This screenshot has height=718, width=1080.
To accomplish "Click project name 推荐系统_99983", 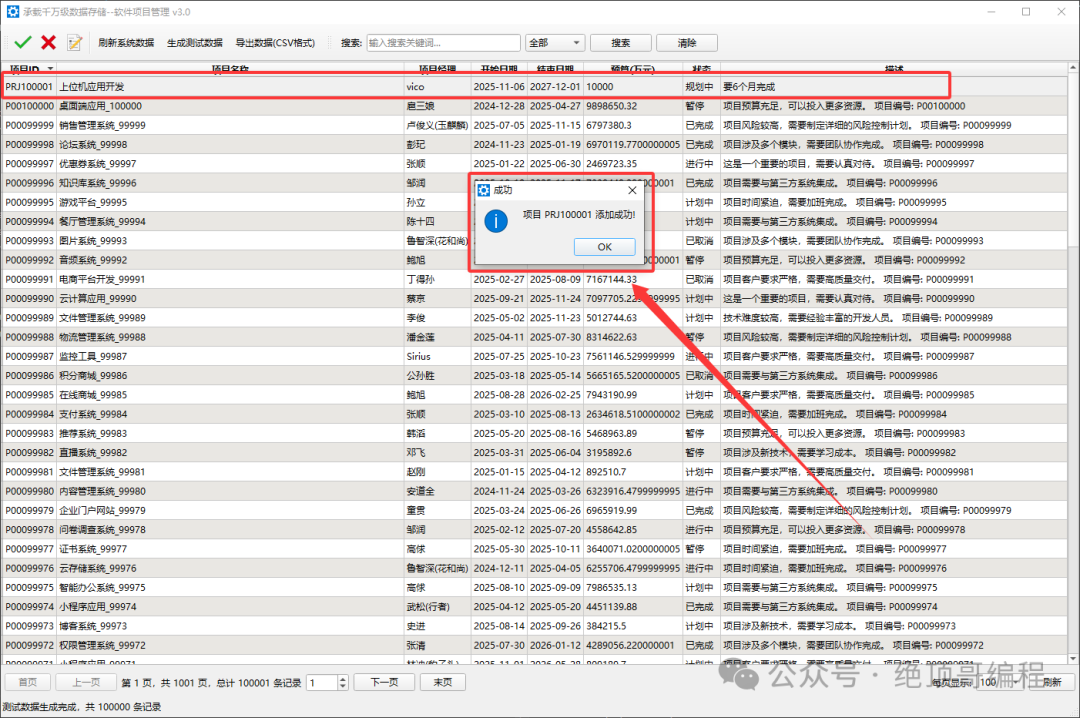I will 93,434.
